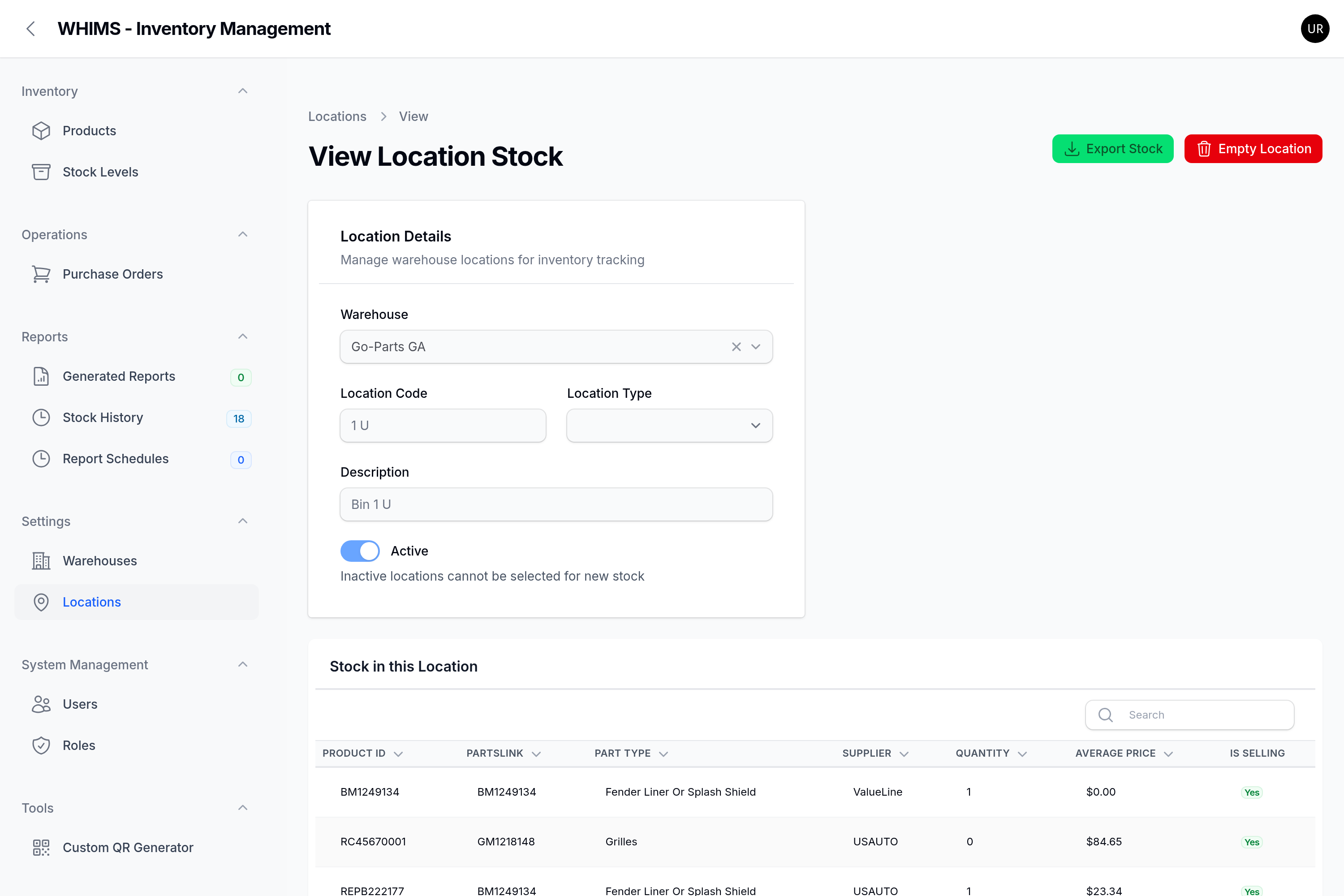Collapse the Inventory sidebar section

243,91
